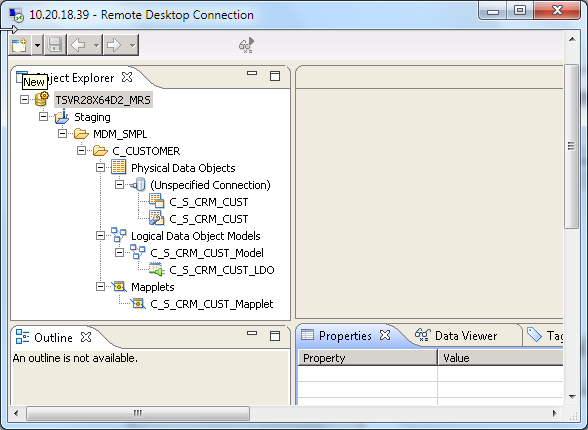Minimize the Object Explorer panel

252,73
